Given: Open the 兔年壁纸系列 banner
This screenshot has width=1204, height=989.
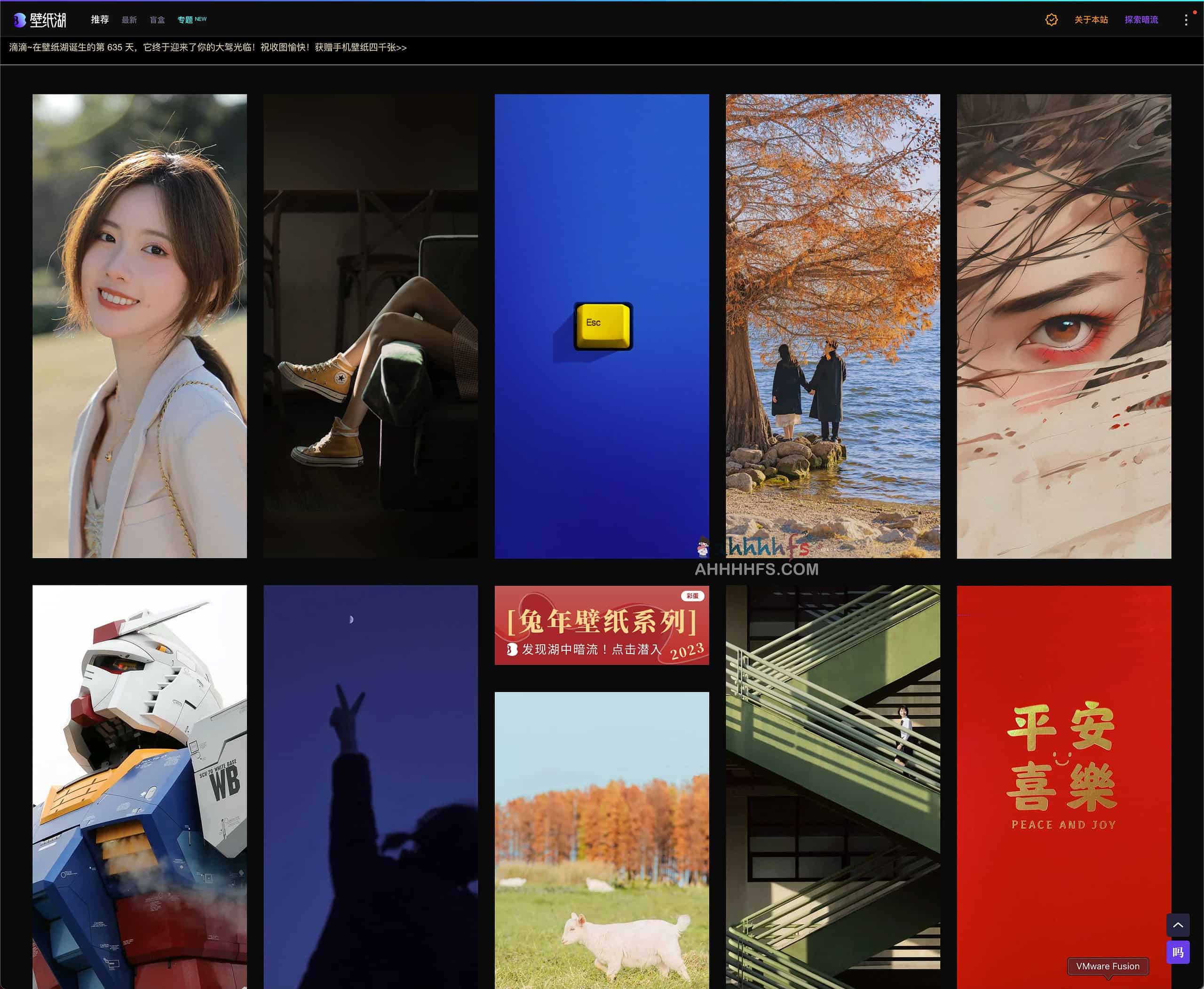Looking at the screenshot, I should pos(602,625).
